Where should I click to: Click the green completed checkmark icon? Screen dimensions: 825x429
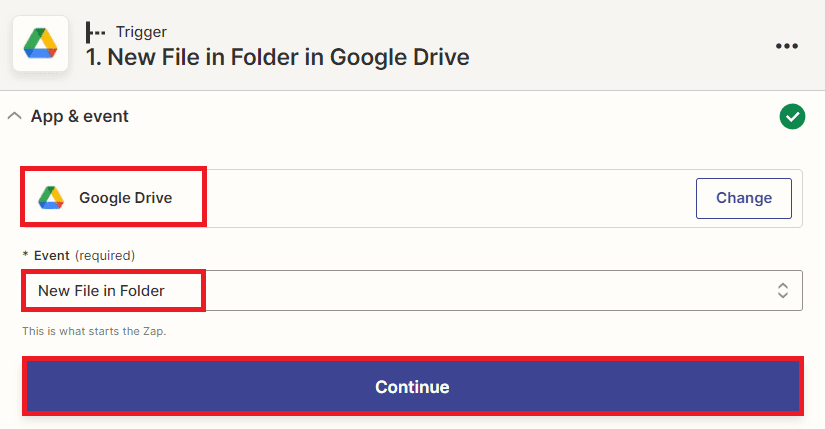792,117
